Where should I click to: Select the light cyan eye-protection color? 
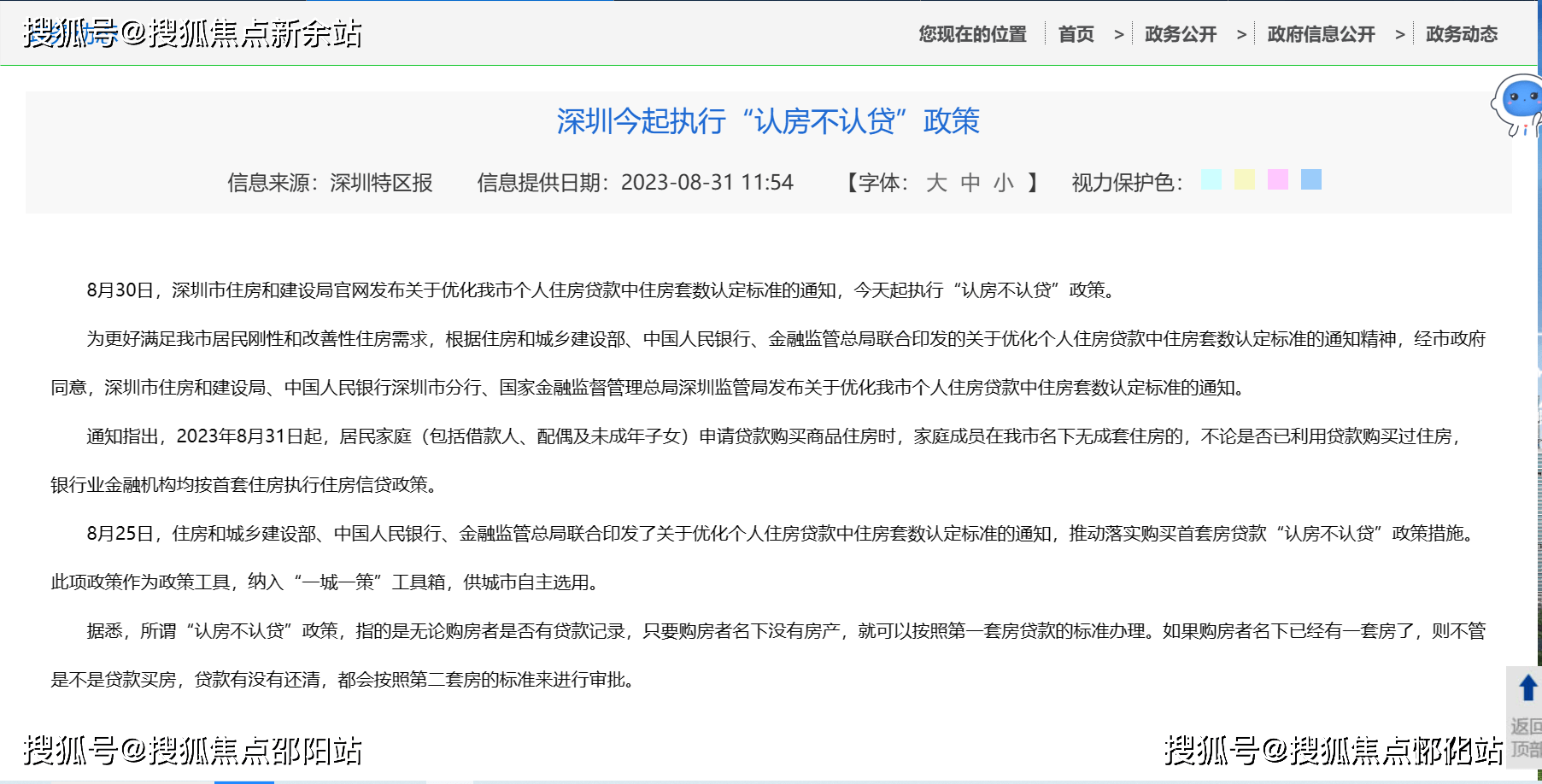click(1211, 179)
